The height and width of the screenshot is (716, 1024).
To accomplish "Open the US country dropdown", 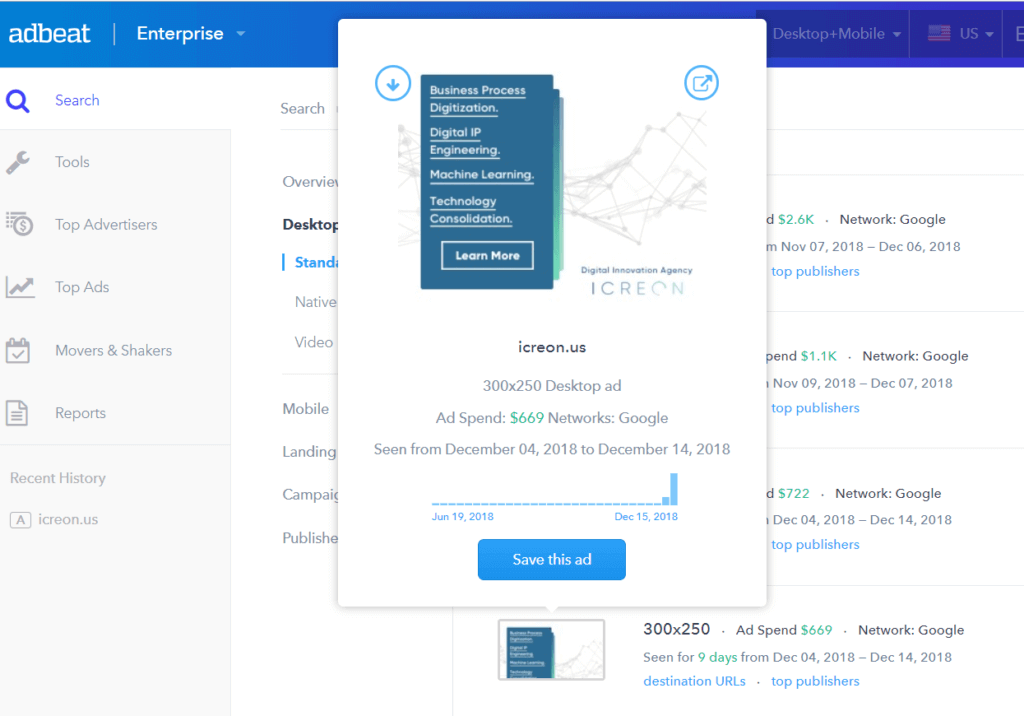I will [960, 34].
